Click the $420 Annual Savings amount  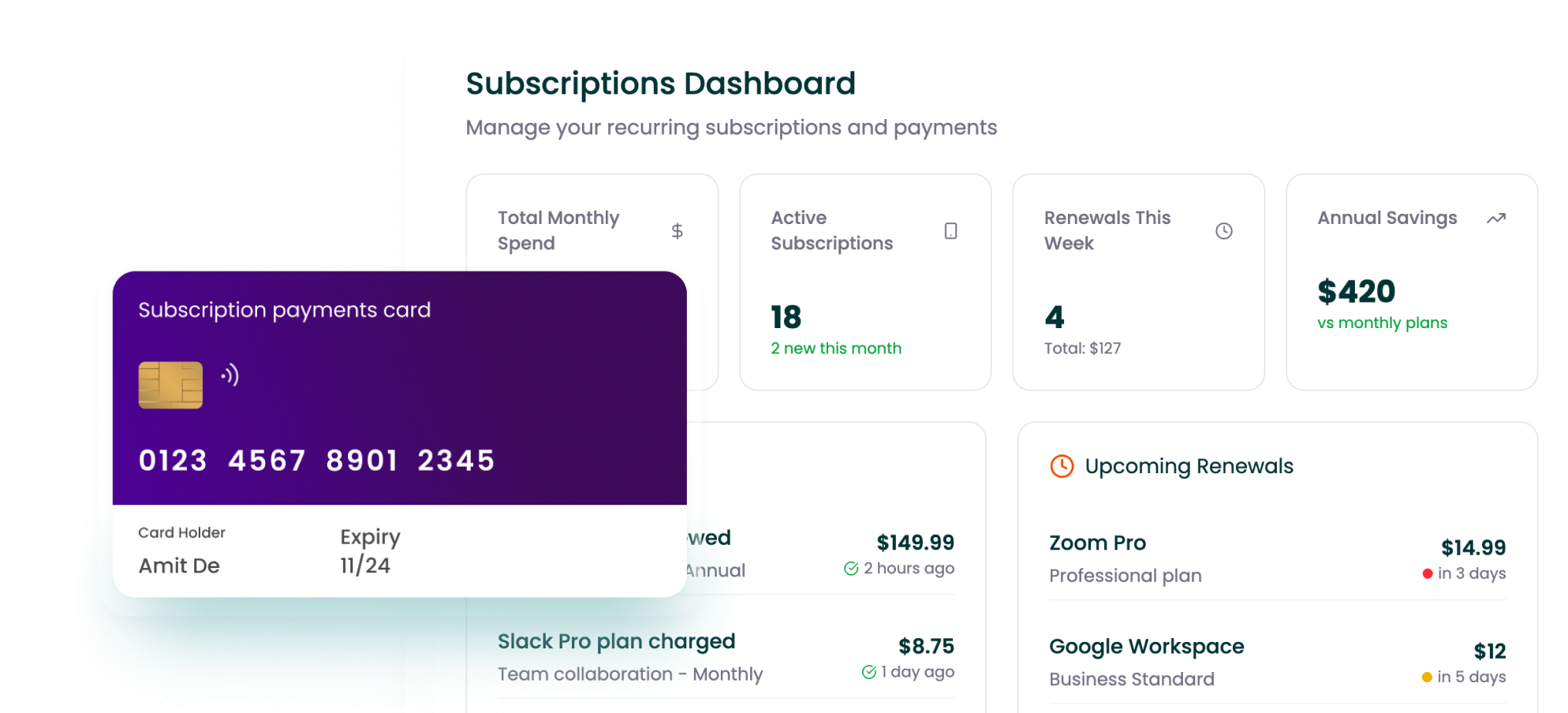tap(1356, 292)
